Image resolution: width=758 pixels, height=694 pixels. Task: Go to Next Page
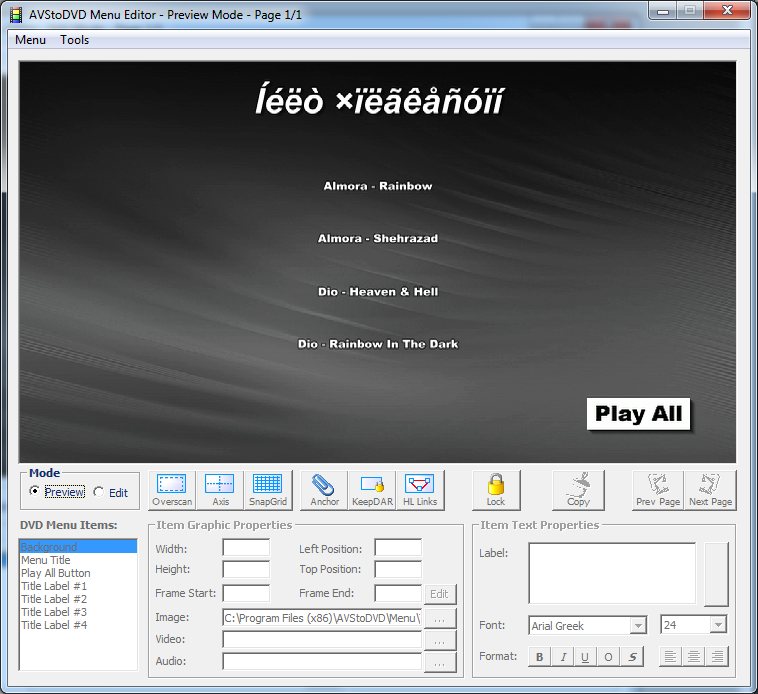[710, 490]
